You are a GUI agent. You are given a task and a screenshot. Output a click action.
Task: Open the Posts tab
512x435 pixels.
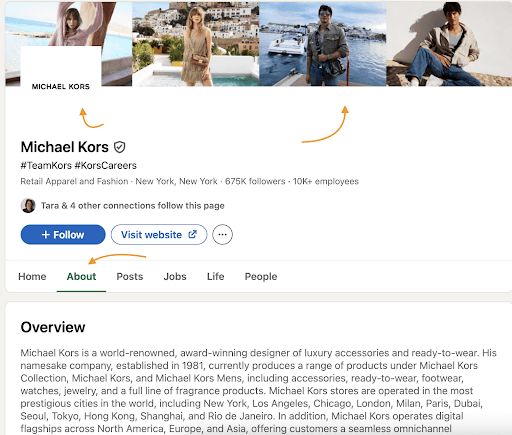point(130,276)
